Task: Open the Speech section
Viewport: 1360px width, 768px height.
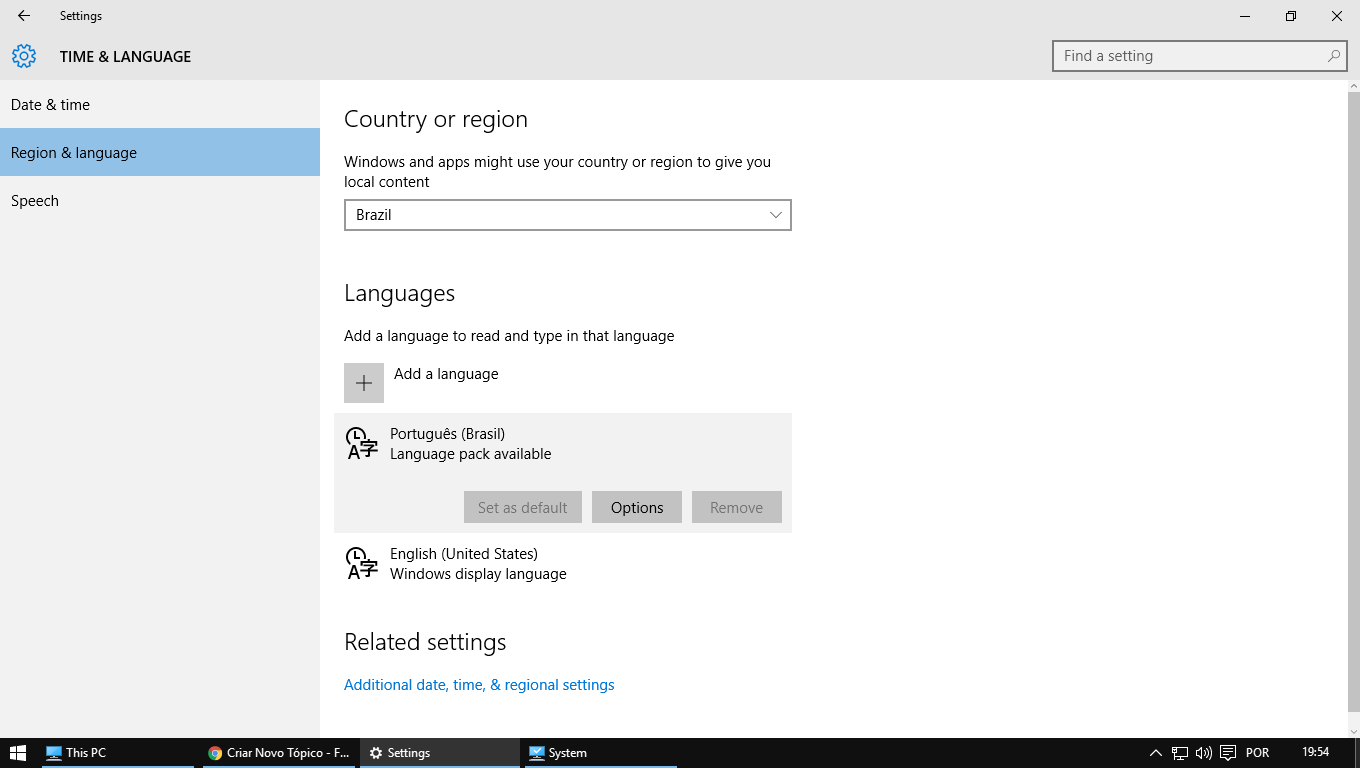Action: coord(160,201)
